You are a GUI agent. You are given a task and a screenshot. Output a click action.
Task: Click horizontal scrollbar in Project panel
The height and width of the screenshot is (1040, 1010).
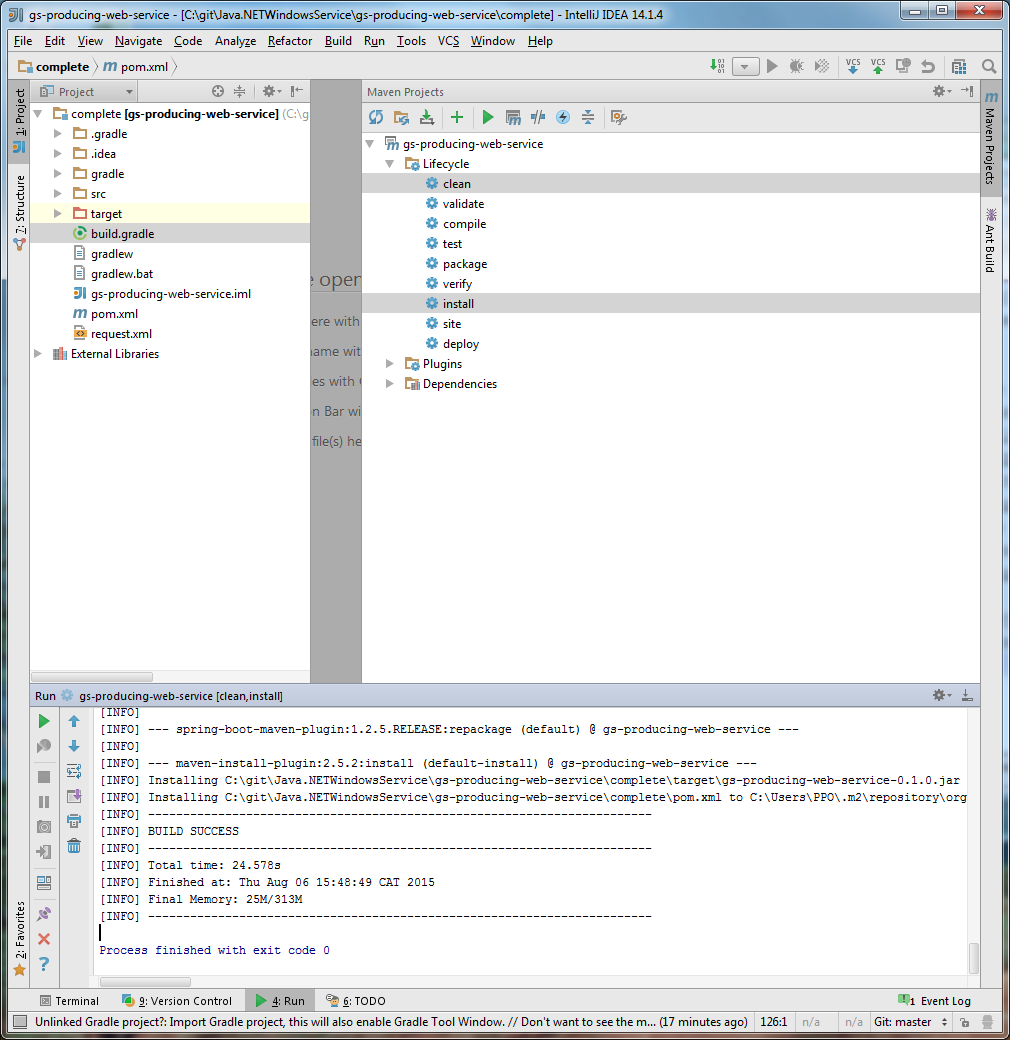[x=92, y=677]
